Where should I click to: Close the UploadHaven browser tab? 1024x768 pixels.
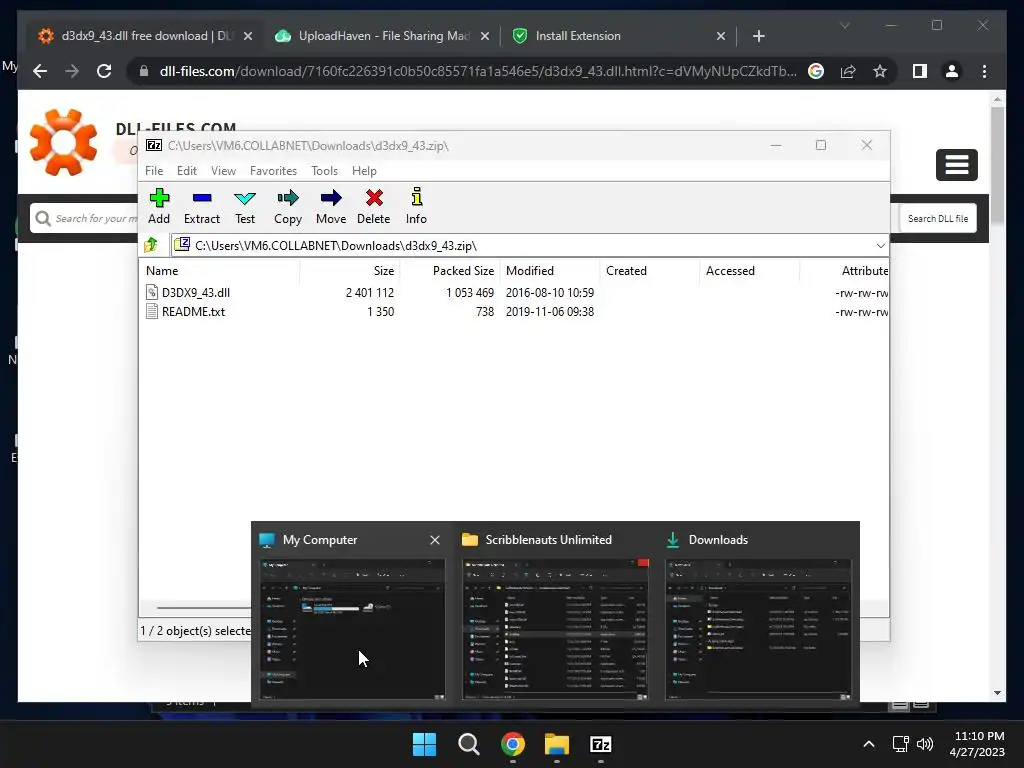point(485,37)
